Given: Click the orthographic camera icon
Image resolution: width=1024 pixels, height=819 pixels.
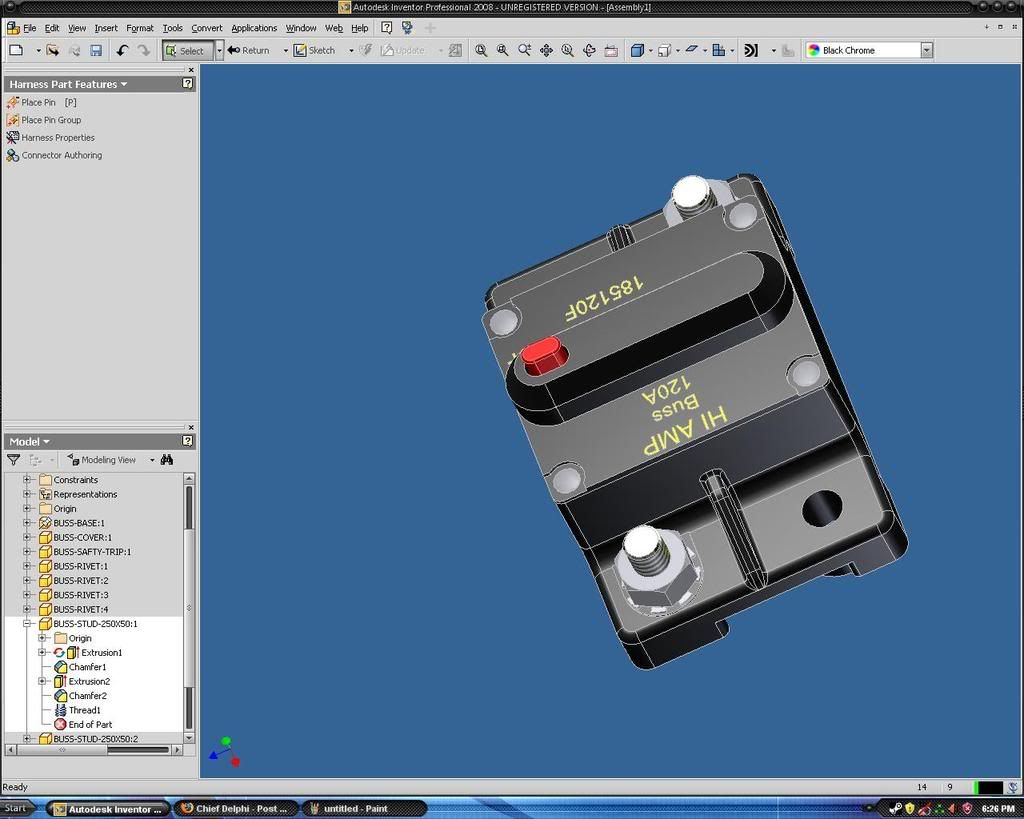Looking at the screenshot, I should [664, 50].
